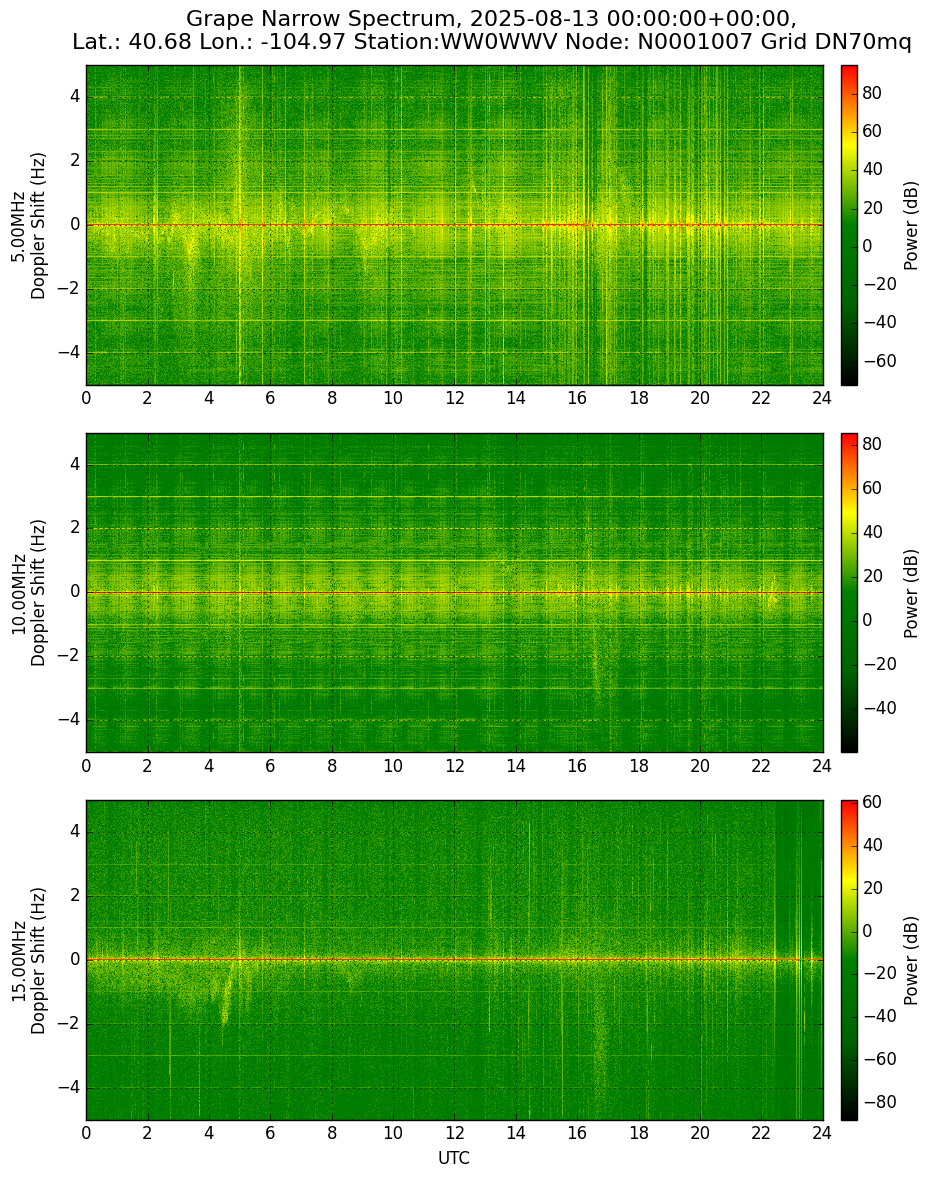Viewport: 932px width, 1178px height.
Task: Click x-axis tick '6' of 10.00MHz panel
Action: [270, 766]
